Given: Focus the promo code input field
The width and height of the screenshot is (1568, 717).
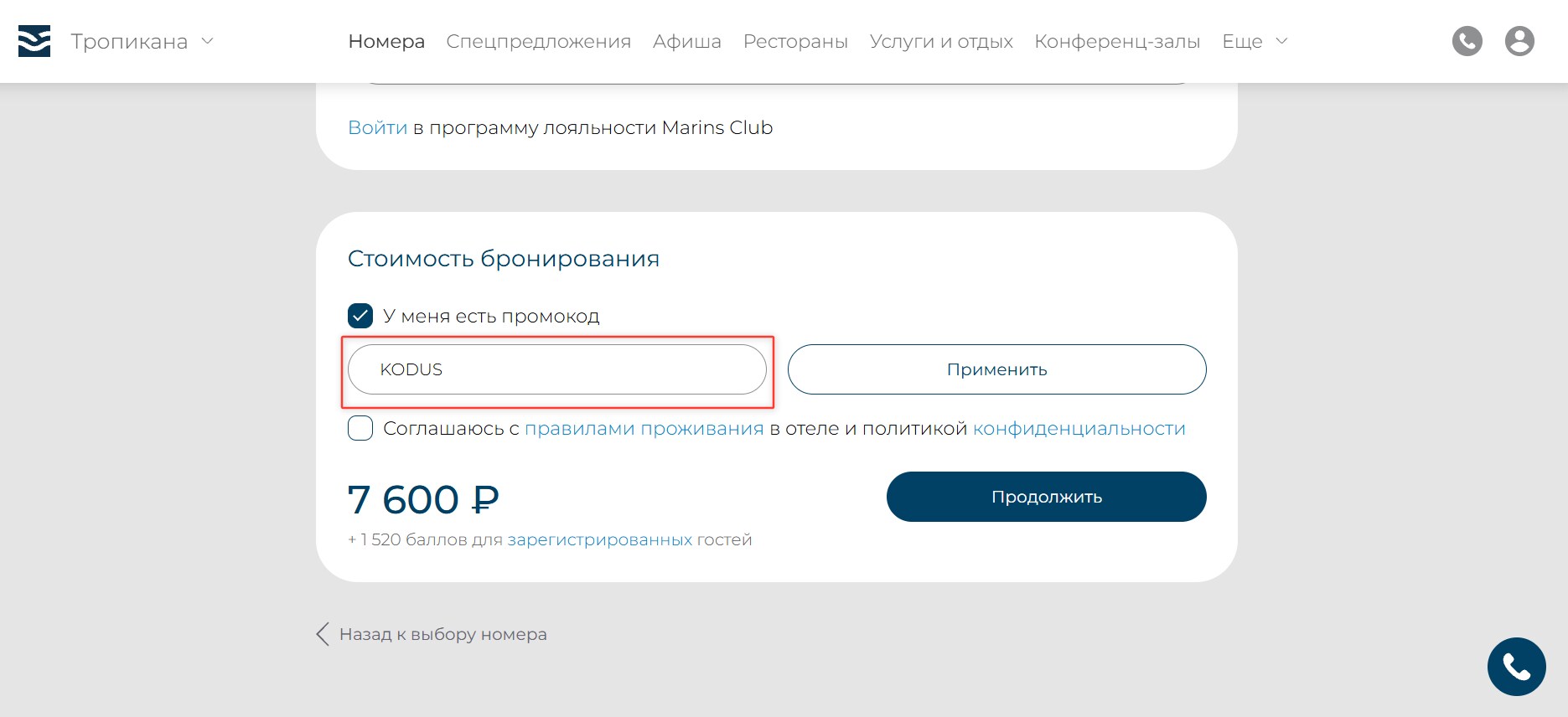Looking at the screenshot, I should [557, 369].
